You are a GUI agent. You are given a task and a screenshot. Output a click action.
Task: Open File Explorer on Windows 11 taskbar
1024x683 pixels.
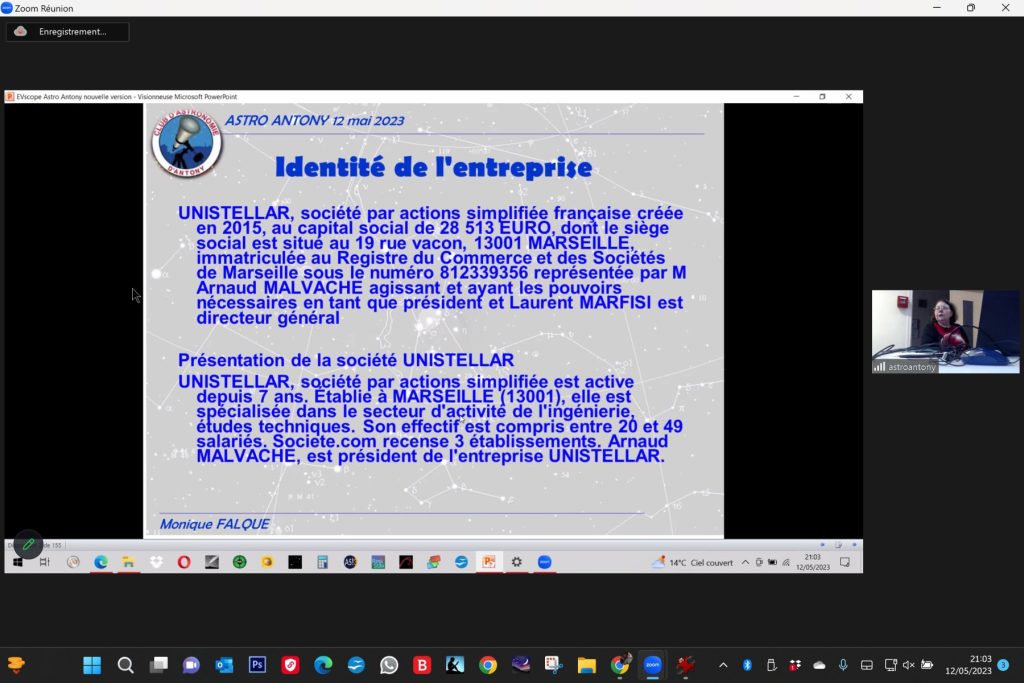(586, 665)
